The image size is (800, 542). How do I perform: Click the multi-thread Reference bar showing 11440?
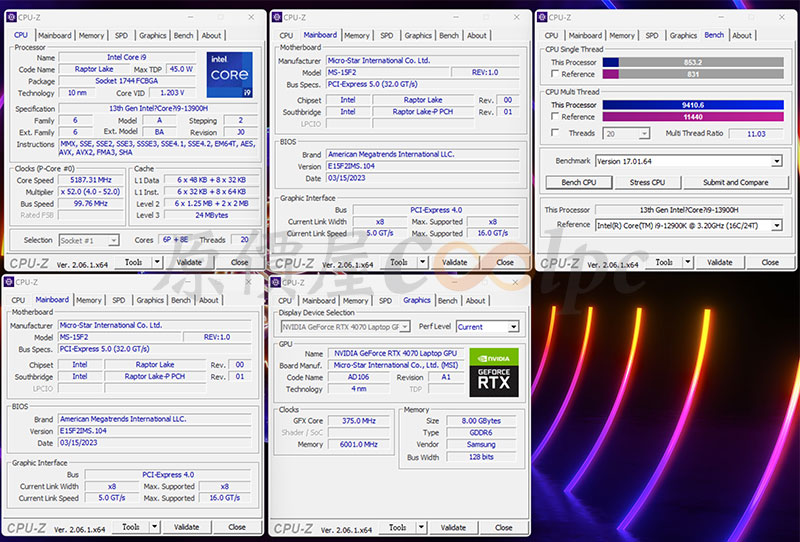click(x=693, y=116)
